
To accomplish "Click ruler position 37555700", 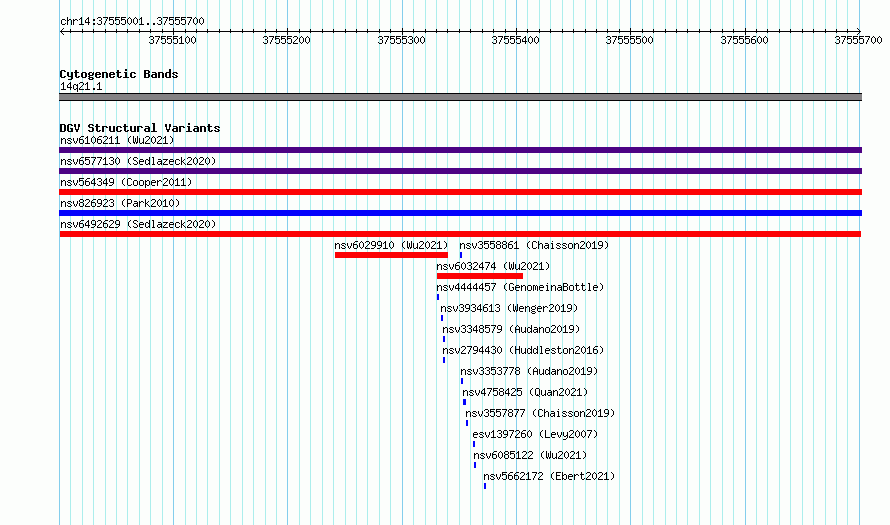I will coord(858,40).
